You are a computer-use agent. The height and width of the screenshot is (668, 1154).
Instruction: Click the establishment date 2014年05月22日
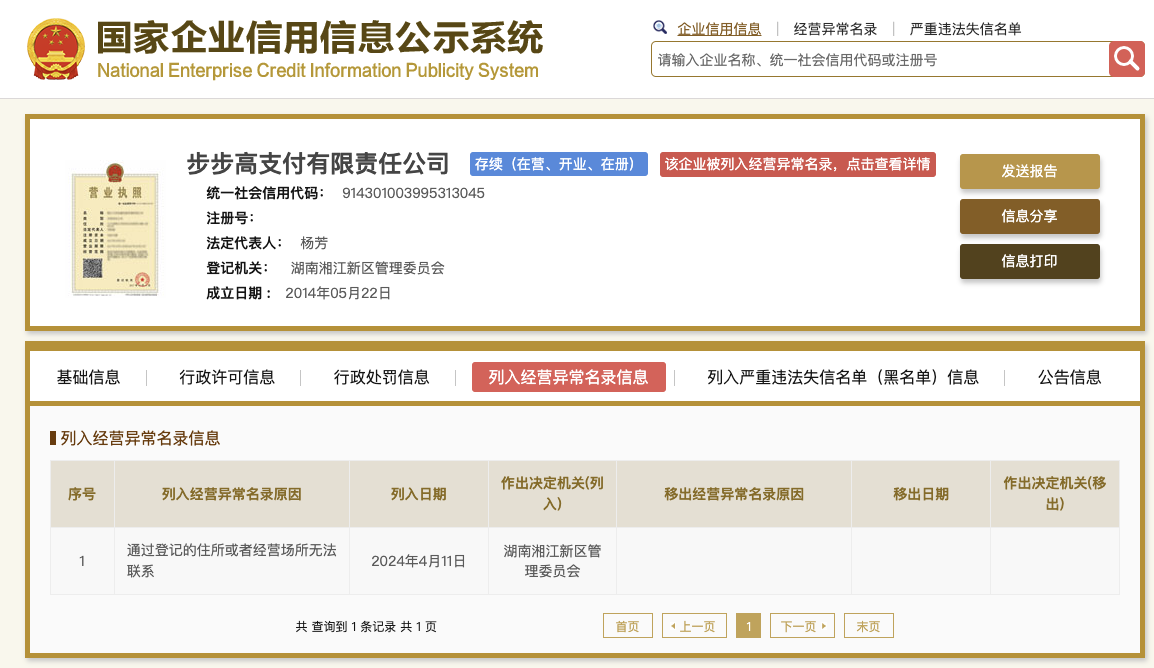pos(338,293)
